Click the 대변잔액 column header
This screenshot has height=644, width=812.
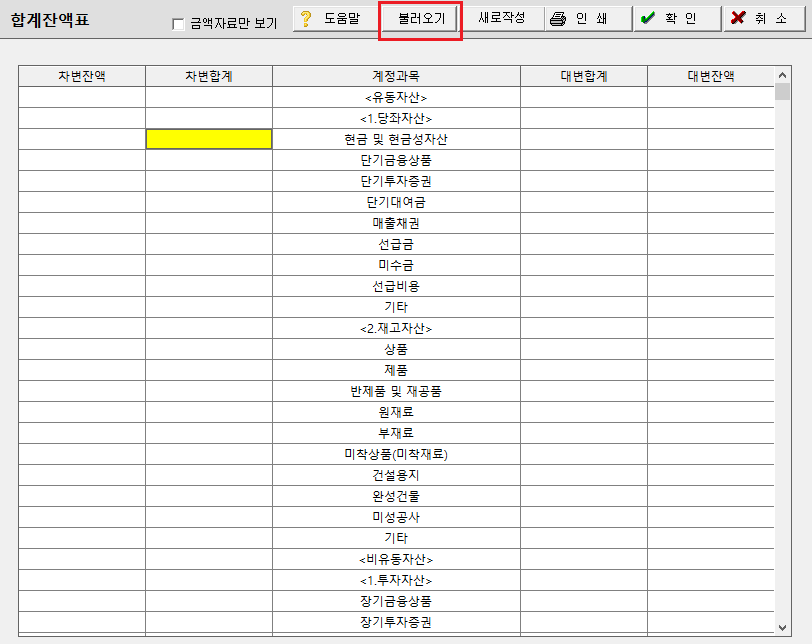click(710, 76)
